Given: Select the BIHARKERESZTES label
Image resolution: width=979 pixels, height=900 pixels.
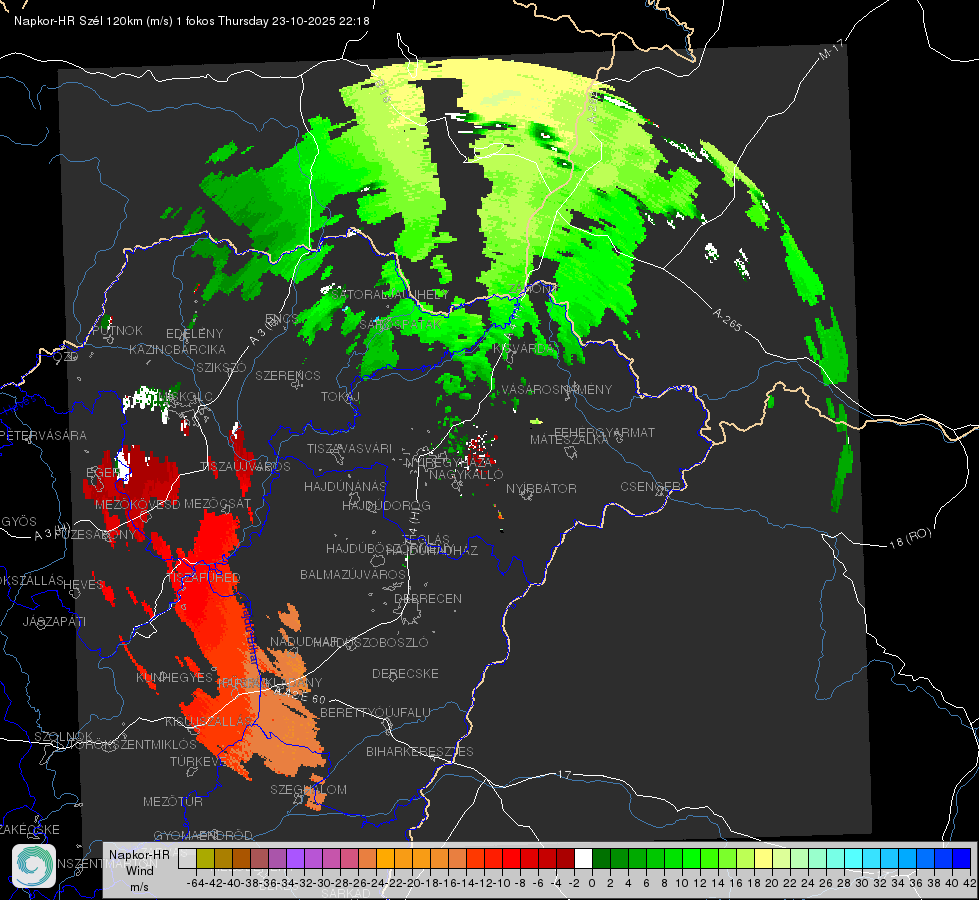Looking at the screenshot, I should point(420,751).
